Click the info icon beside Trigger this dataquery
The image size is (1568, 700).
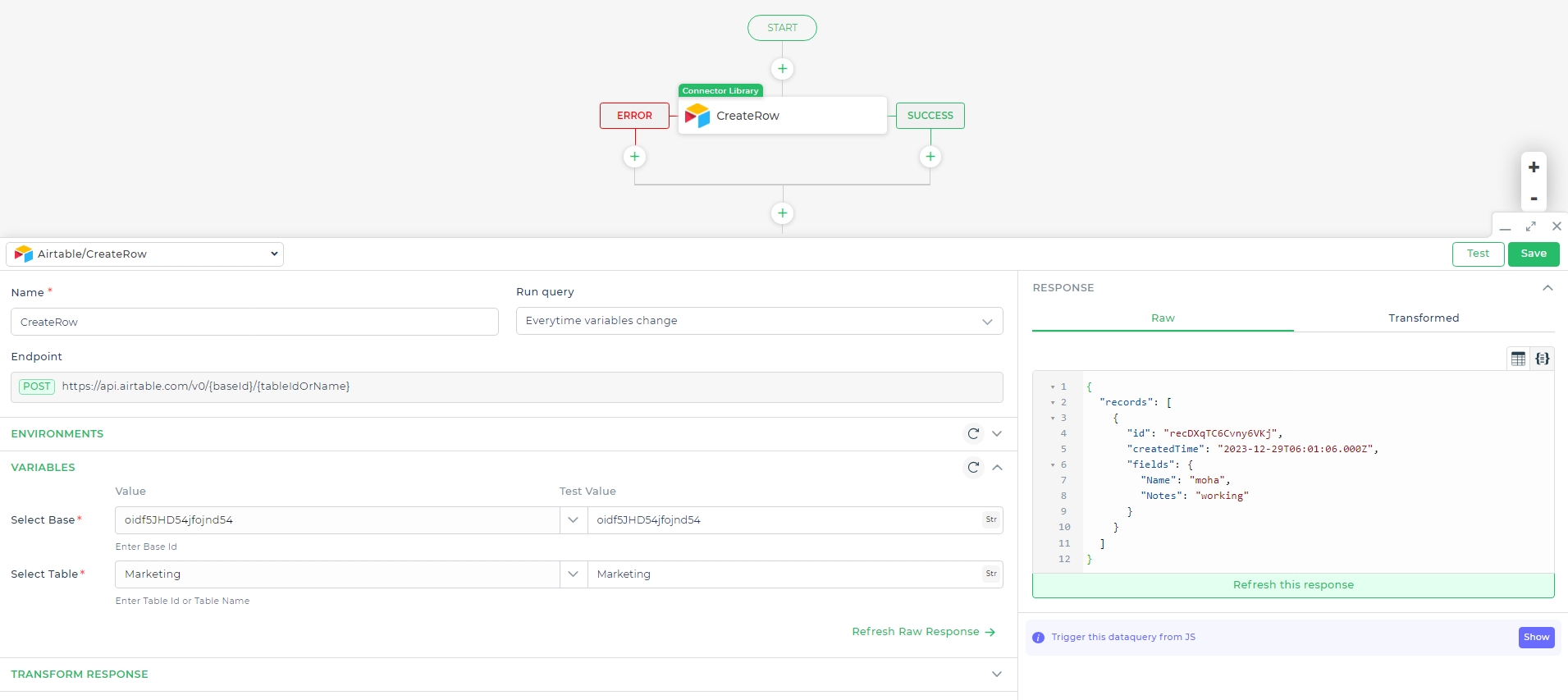pyautogui.click(x=1038, y=638)
